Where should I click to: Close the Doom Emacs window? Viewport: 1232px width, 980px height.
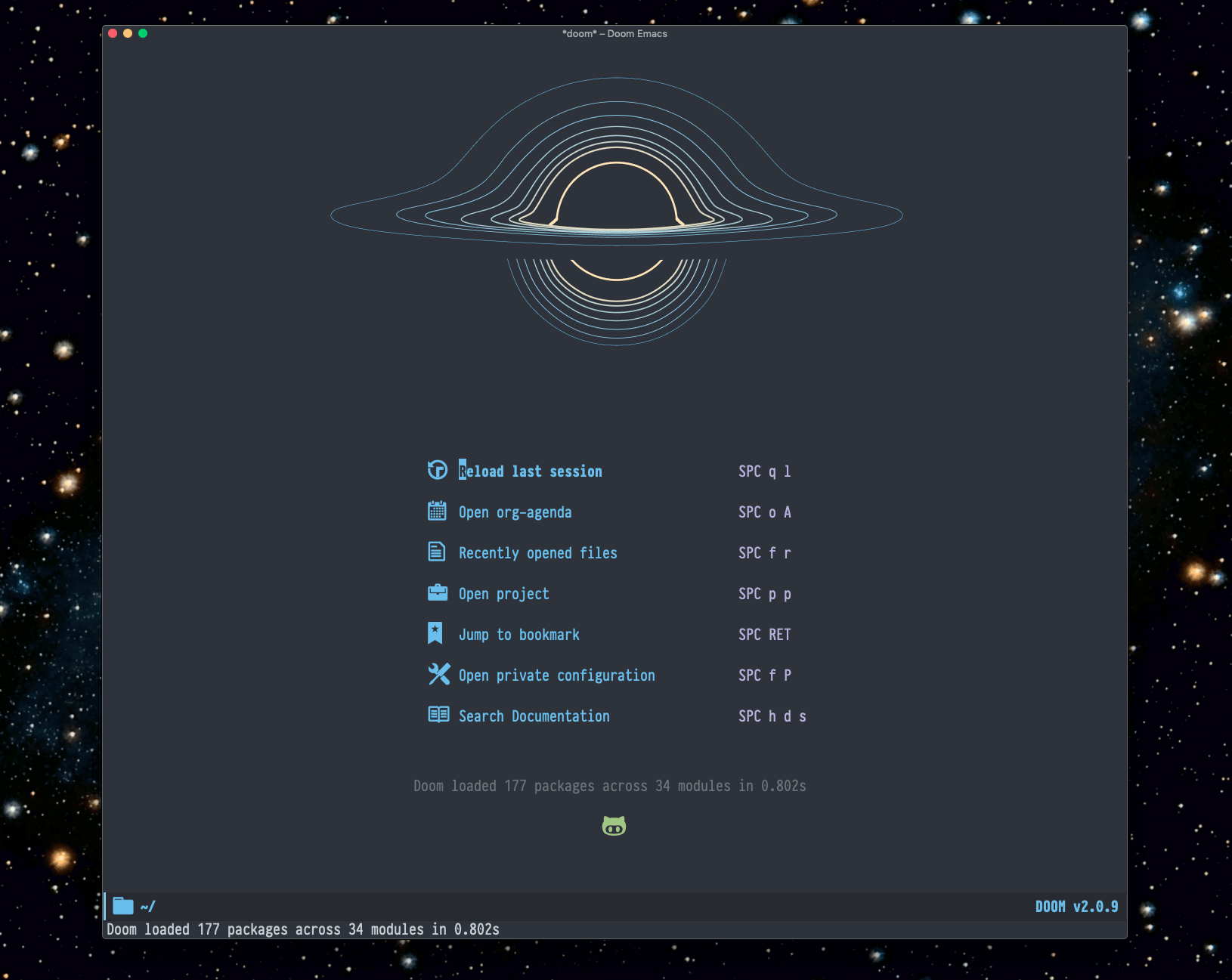pyautogui.click(x=113, y=33)
